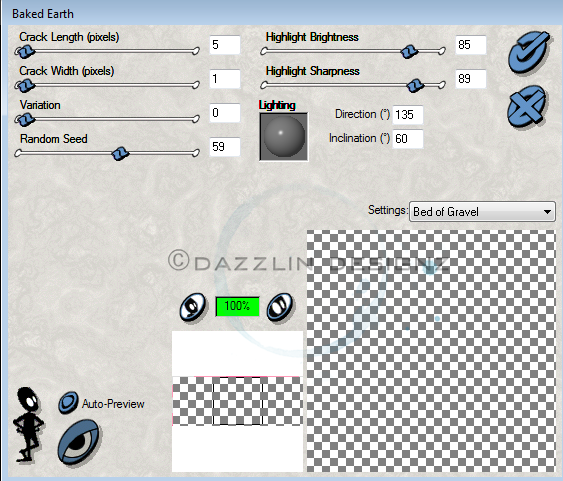Toggle the Auto-Preview button
Viewport: 563px width, 481px height.
68,402
